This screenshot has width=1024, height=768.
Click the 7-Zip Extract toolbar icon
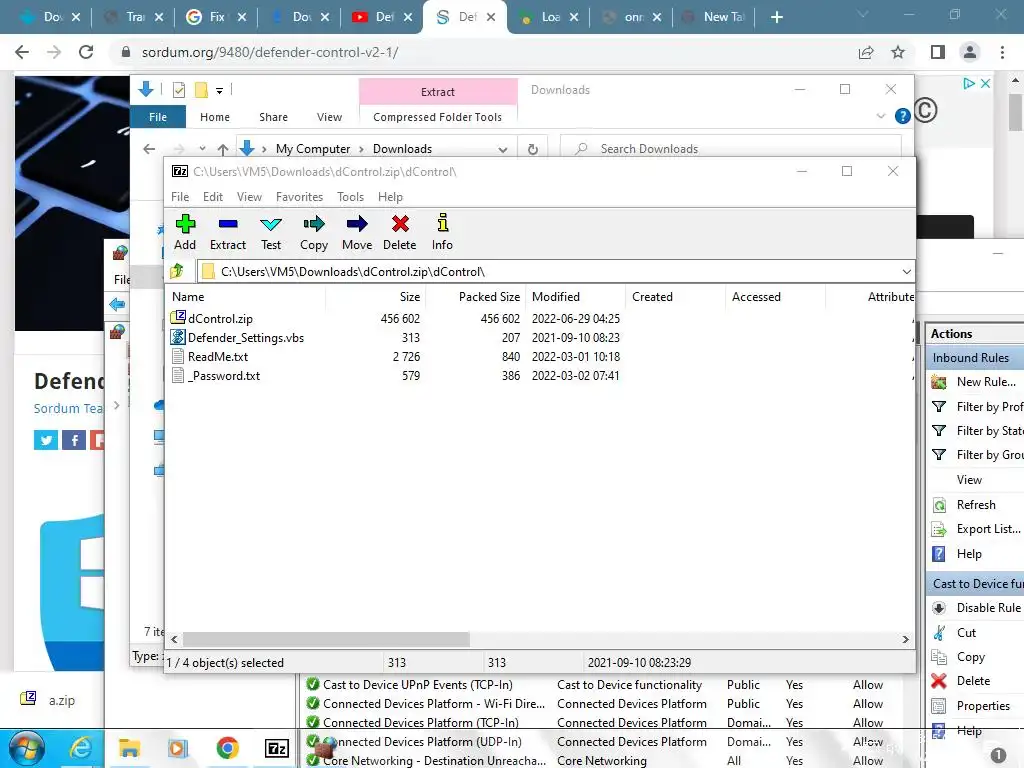tap(228, 225)
